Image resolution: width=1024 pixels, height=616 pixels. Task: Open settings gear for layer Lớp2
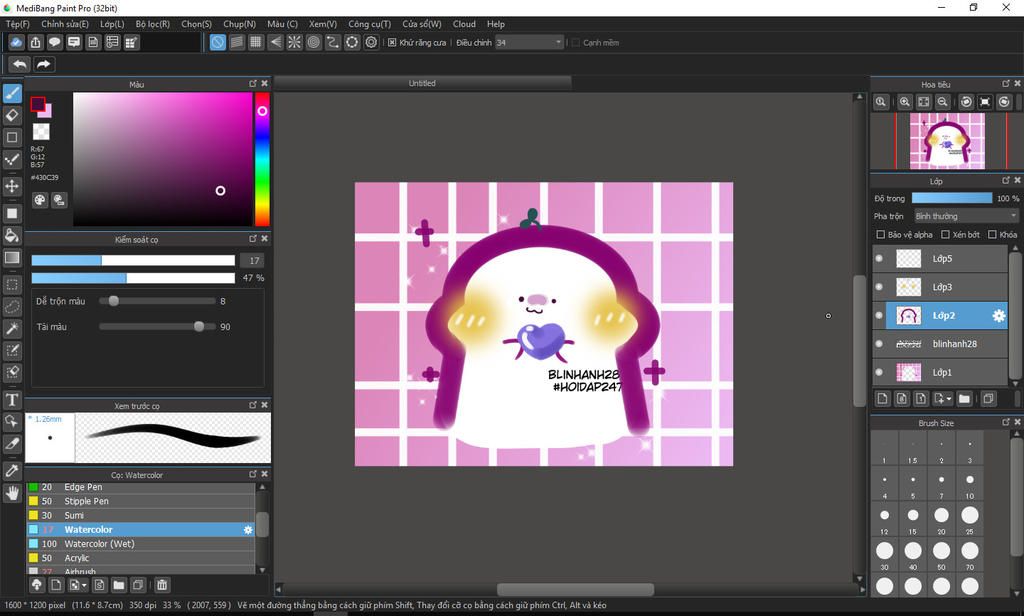pyautogui.click(x=998, y=316)
